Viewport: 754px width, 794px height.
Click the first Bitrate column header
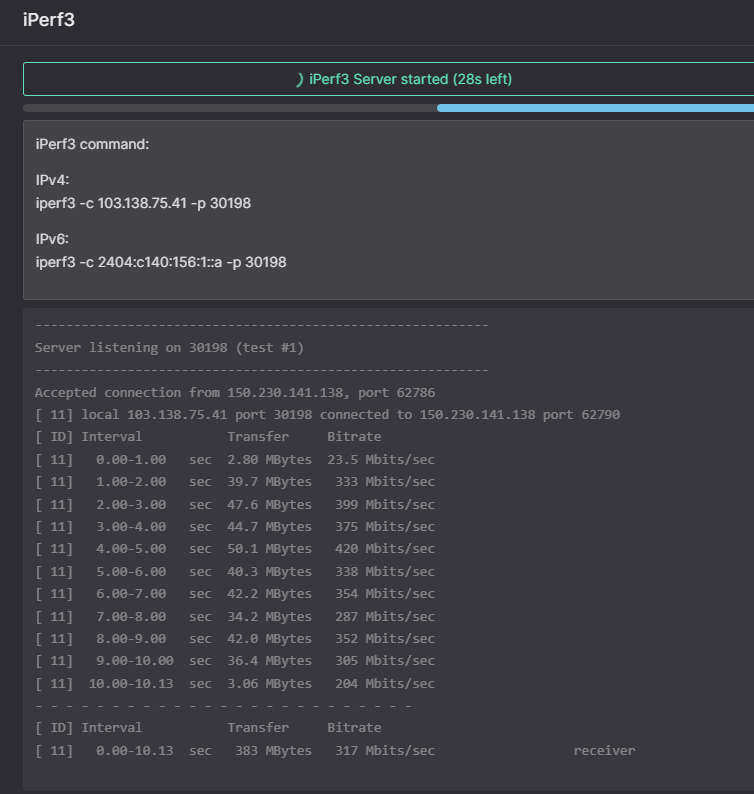[x=354, y=437]
